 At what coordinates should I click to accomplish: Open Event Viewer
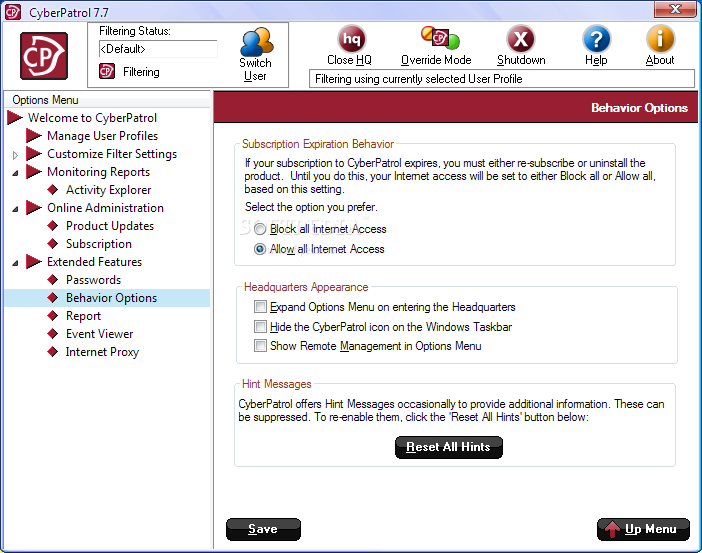(x=99, y=334)
